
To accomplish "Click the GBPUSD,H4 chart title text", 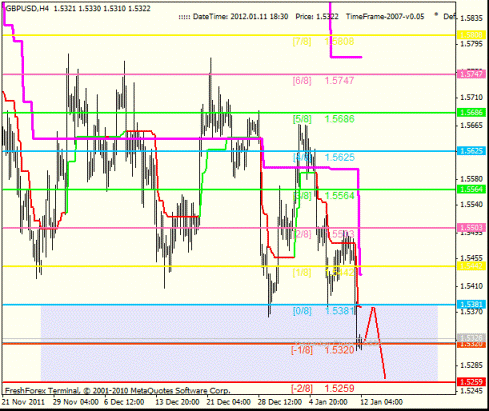I will pos(28,8).
